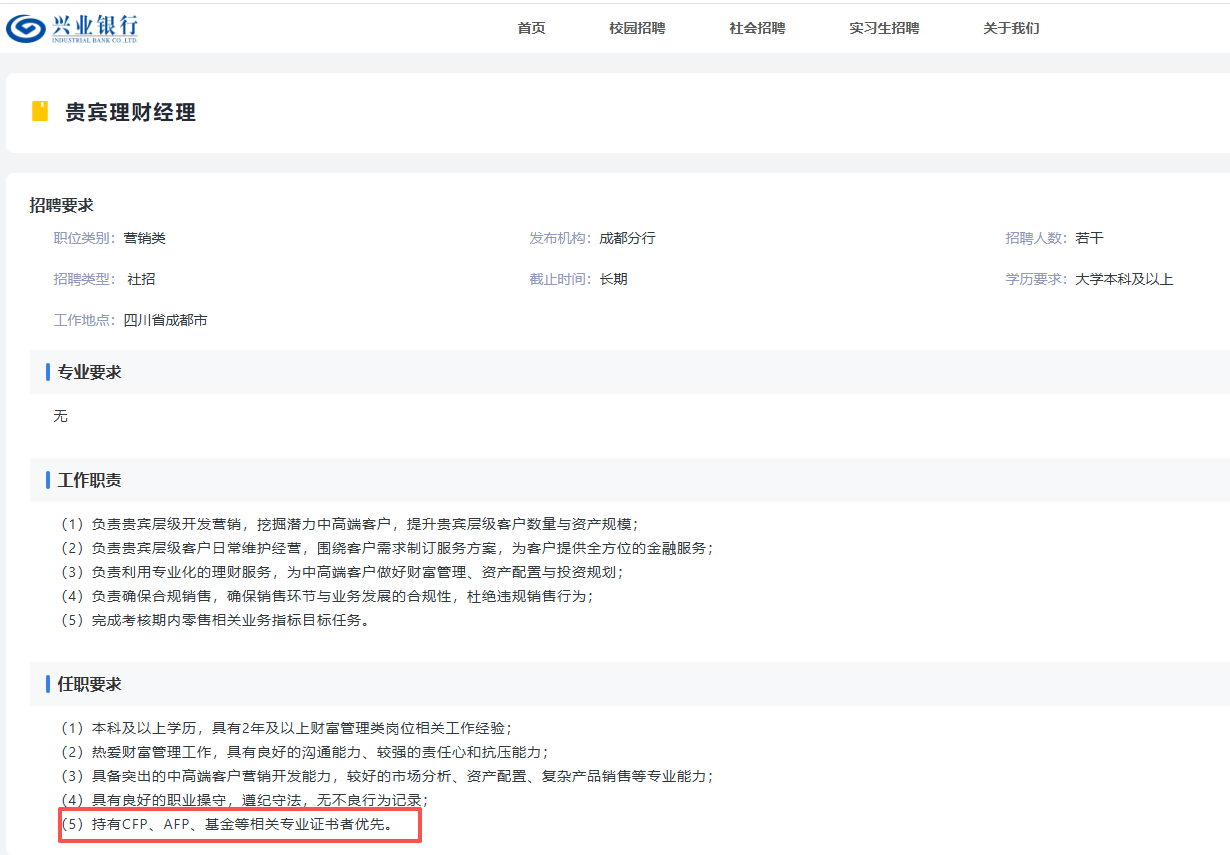Screen dimensions: 1230x855
Task: Go to 校园招聘 menu item
Action: (x=637, y=28)
